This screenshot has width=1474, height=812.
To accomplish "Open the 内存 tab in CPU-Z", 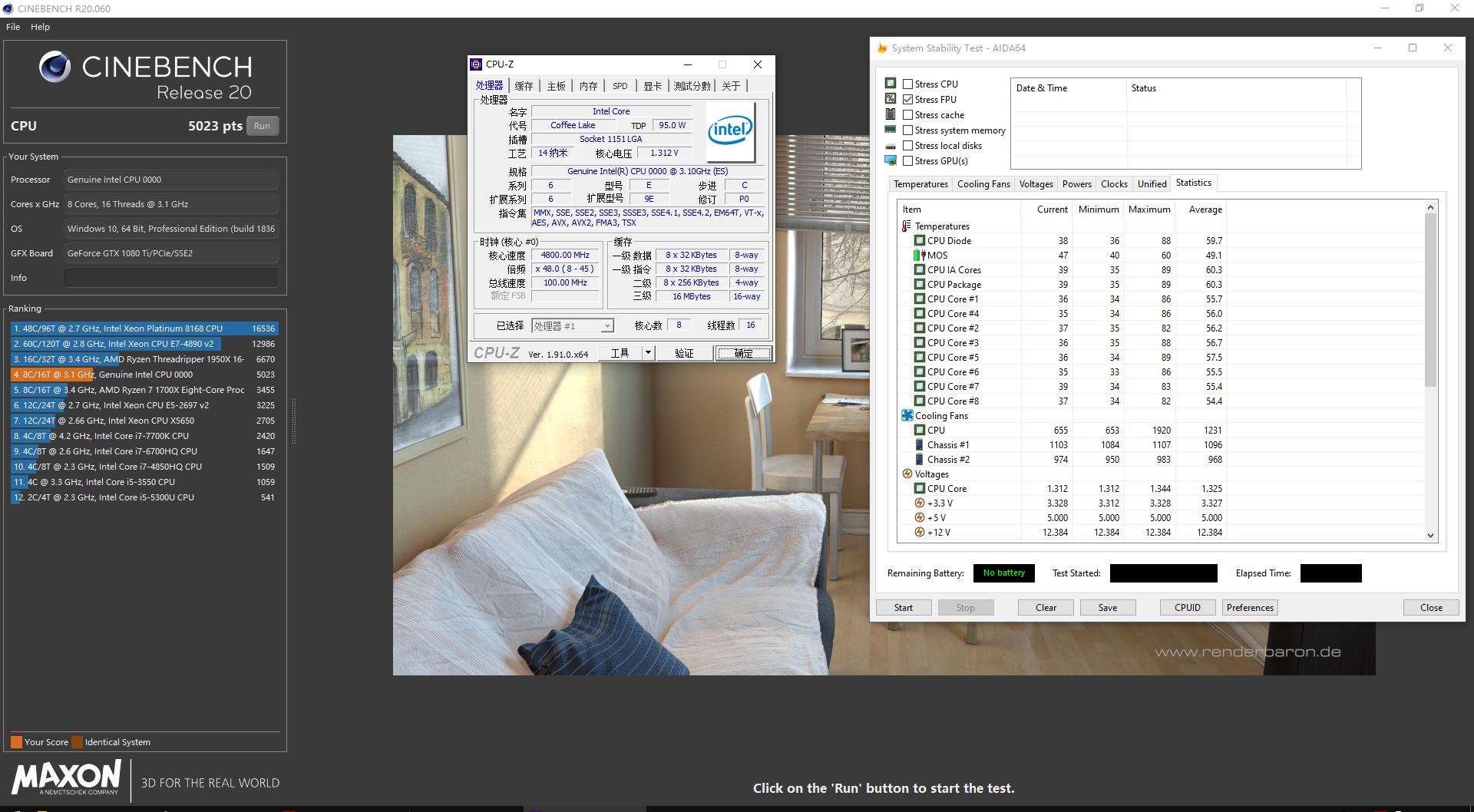I will tap(588, 86).
